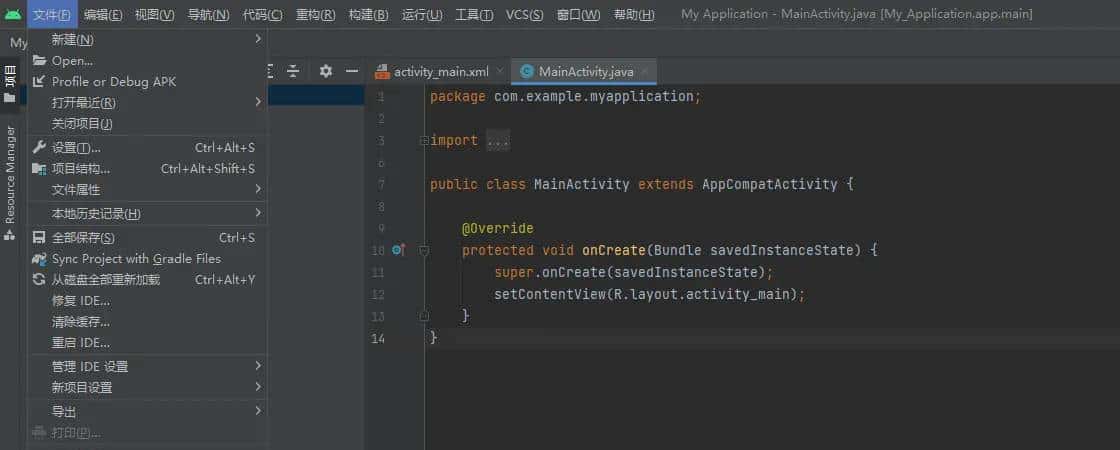Click the folder icon beside Open...
The width and height of the screenshot is (1120, 450).
point(39,61)
